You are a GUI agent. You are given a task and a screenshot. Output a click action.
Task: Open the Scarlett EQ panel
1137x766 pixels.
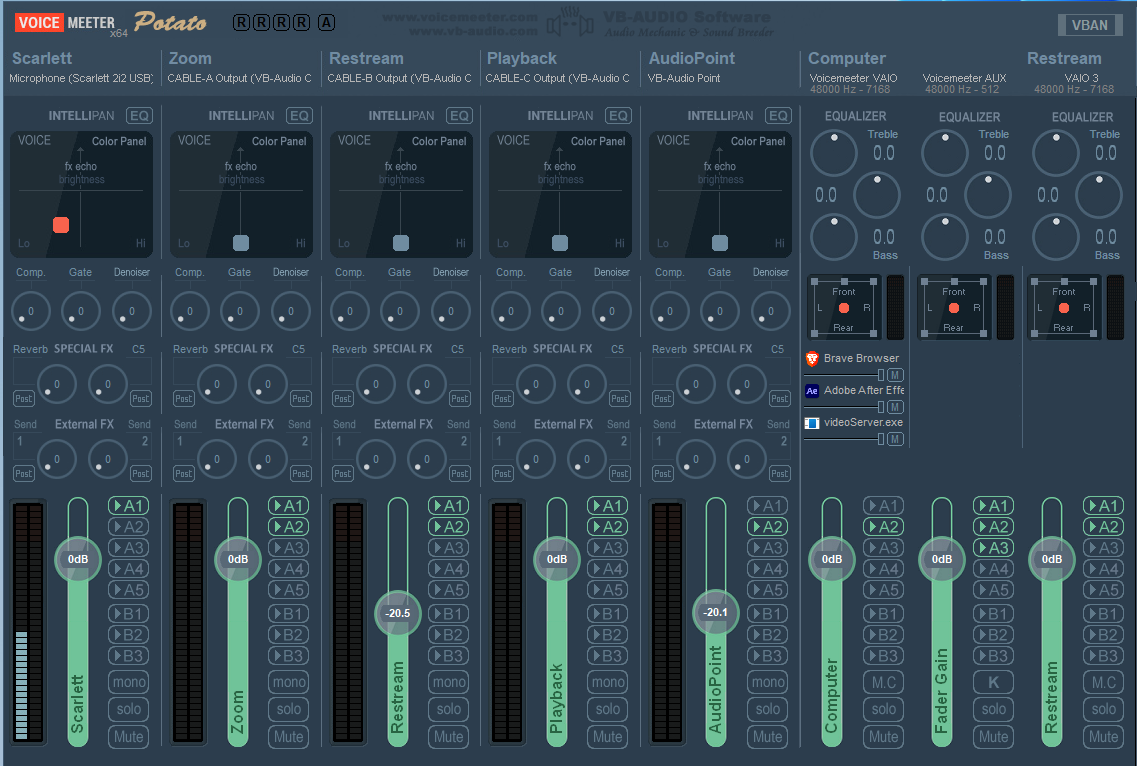pos(139,115)
